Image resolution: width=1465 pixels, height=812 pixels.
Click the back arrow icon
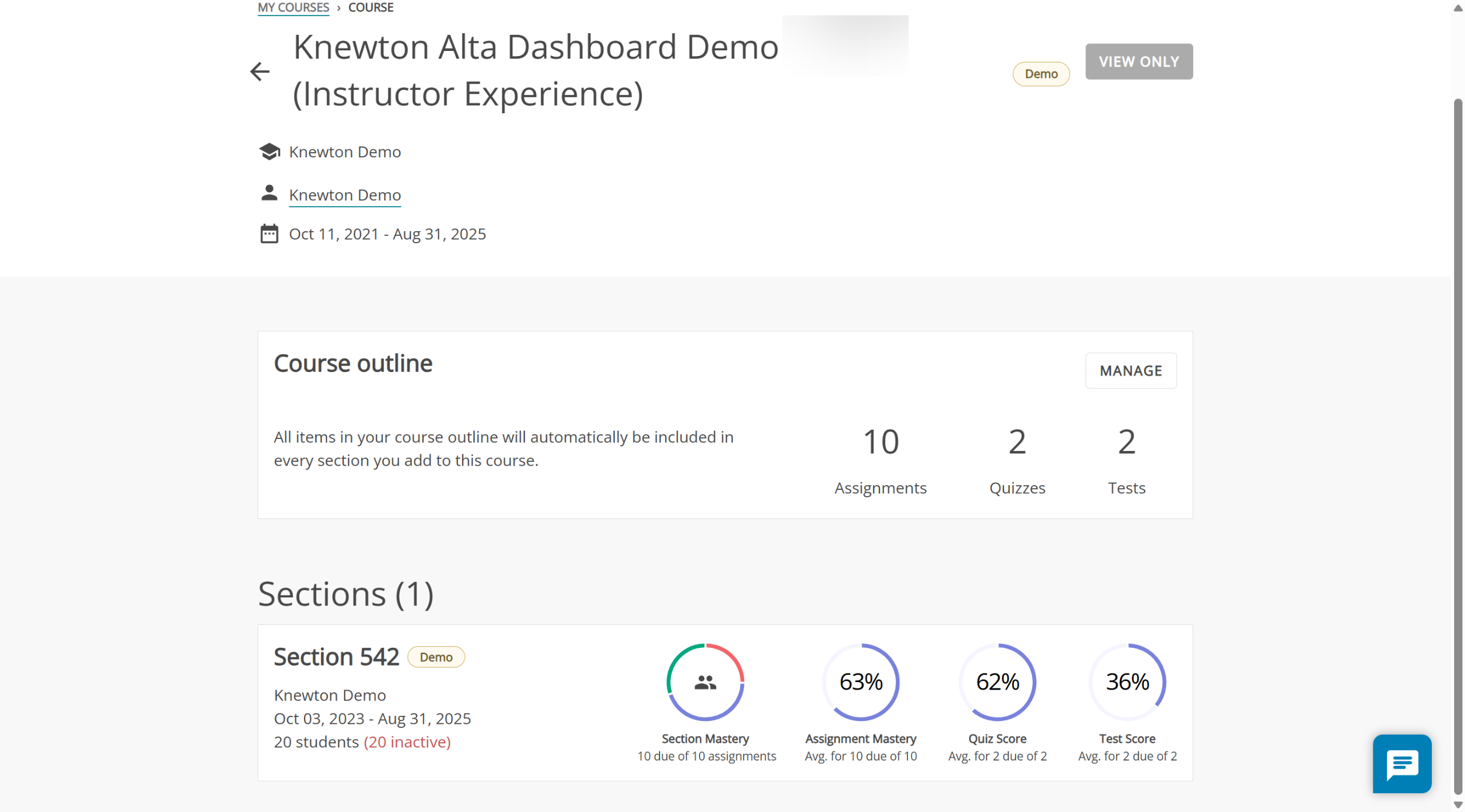coord(260,72)
